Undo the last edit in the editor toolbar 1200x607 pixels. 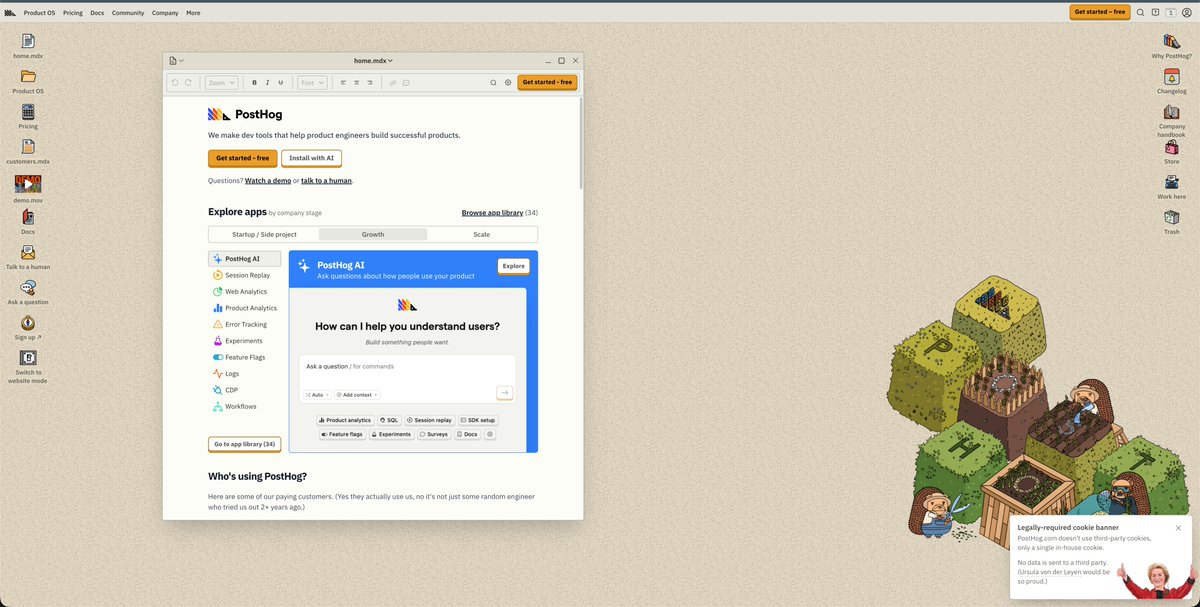click(x=175, y=83)
